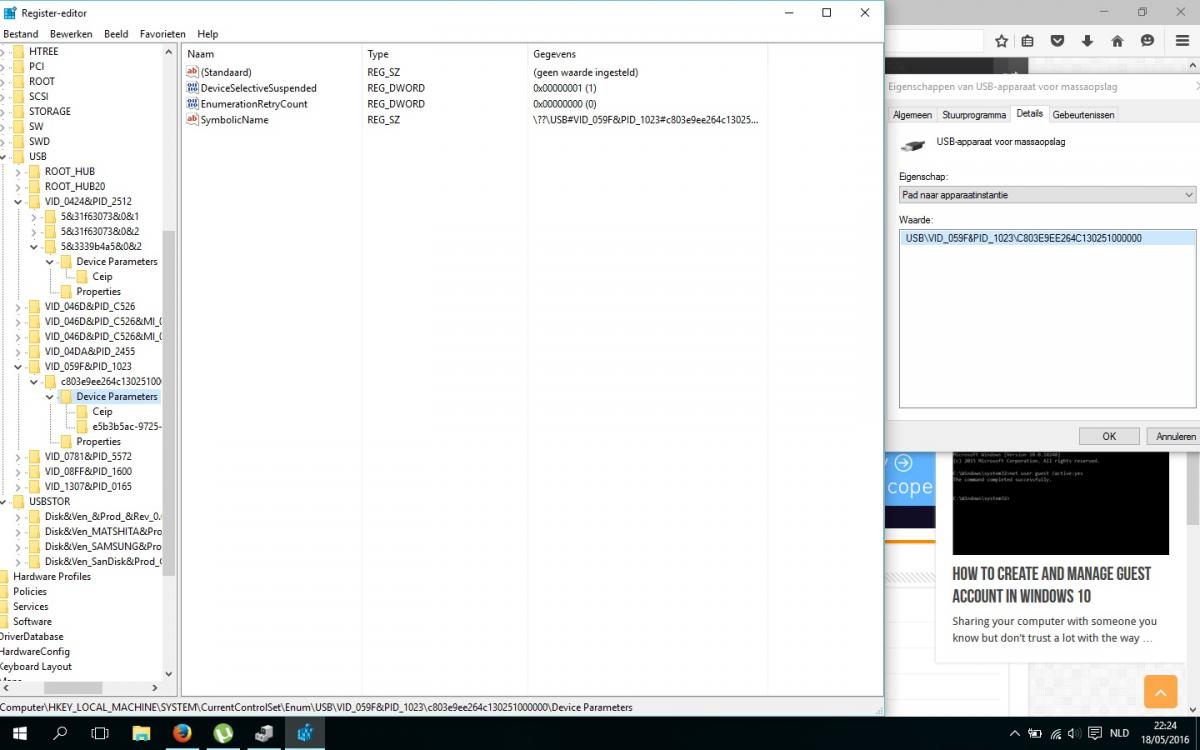Click the (Standaard) value icon
This screenshot has width=1200, height=750.
[193, 72]
